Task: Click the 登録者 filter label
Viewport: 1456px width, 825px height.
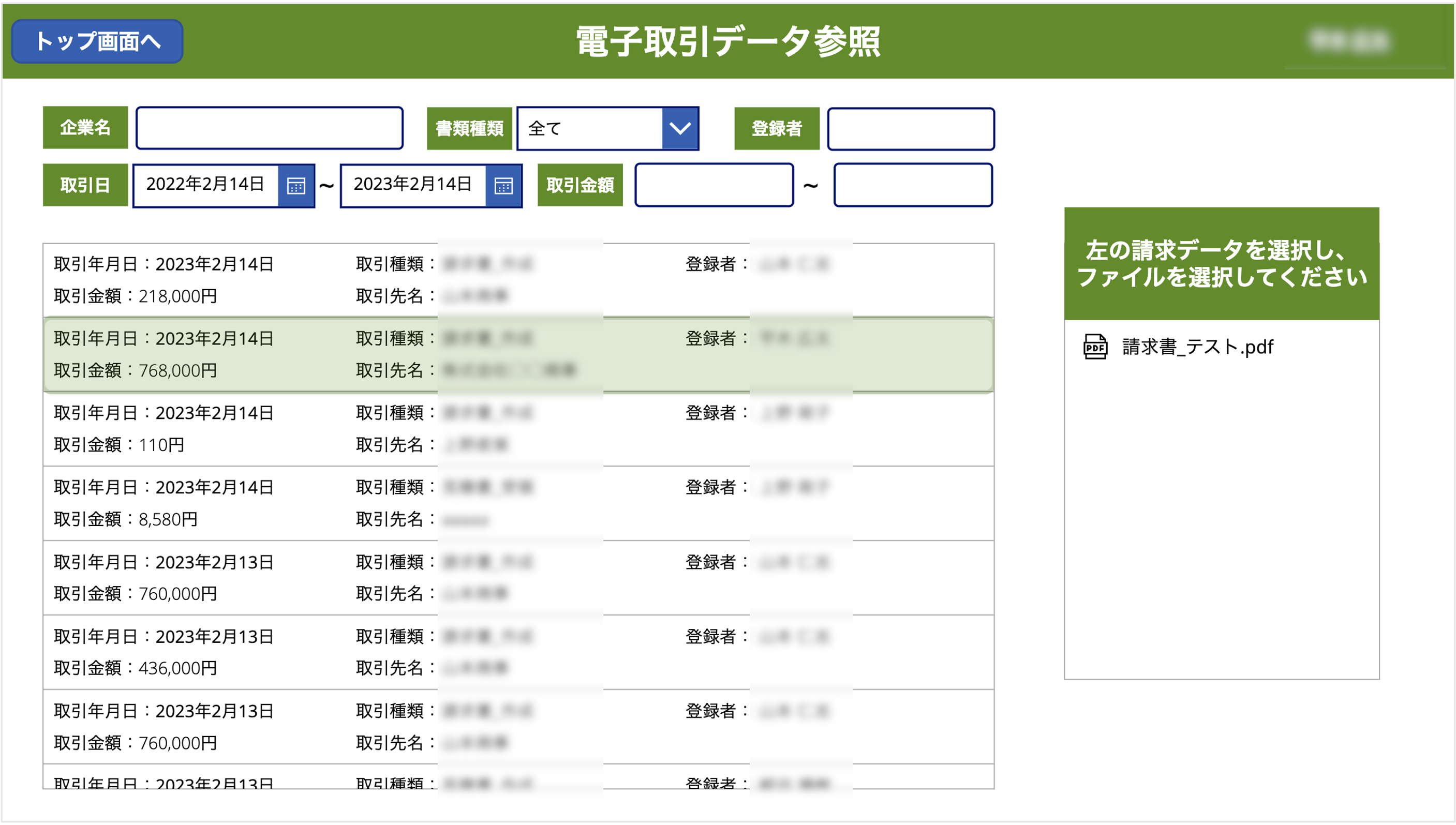Action: pyautogui.click(x=777, y=129)
